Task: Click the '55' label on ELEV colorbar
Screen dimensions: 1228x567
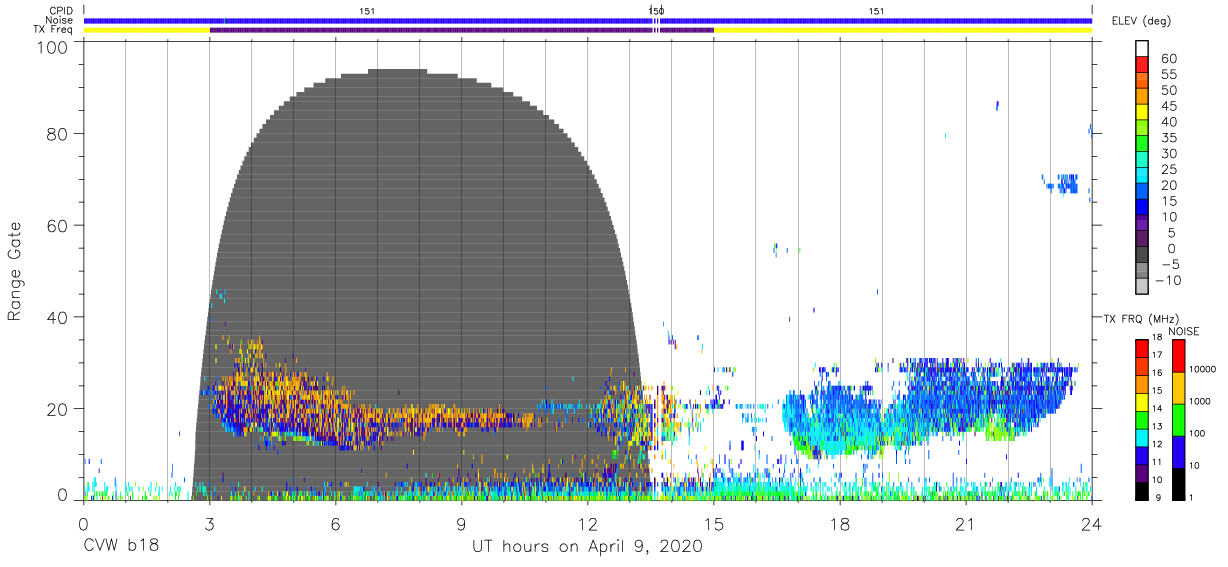Action: tap(1169, 74)
